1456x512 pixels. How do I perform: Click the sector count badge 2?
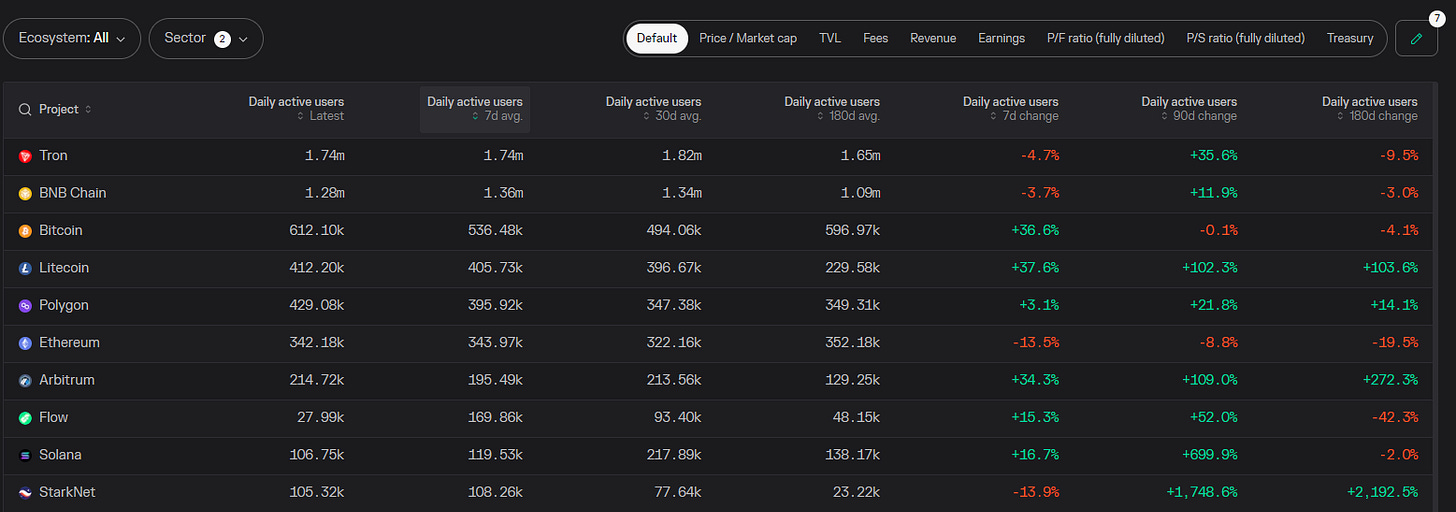tap(222, 39)
